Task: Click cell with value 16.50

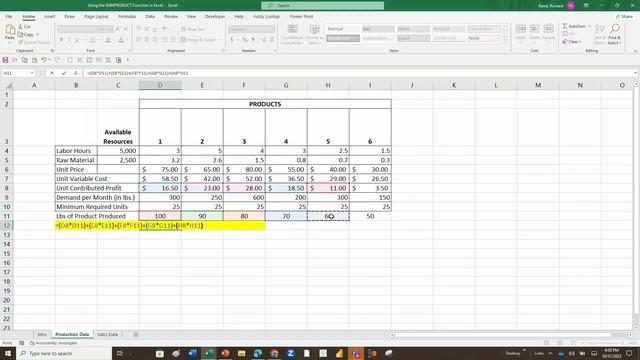Action: tap(160, 188)
